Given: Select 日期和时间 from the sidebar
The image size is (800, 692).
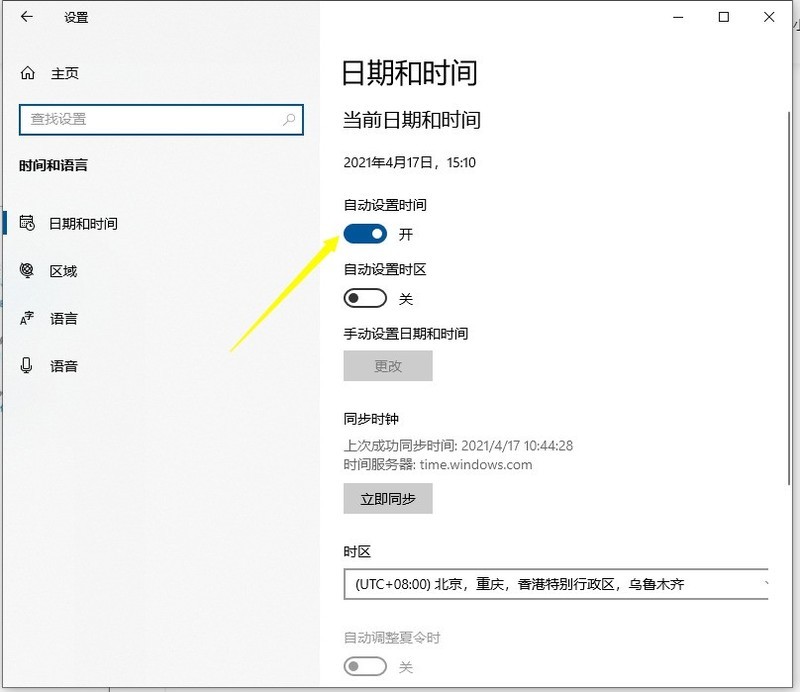Looking at the screenshot, I should point(85,223).
